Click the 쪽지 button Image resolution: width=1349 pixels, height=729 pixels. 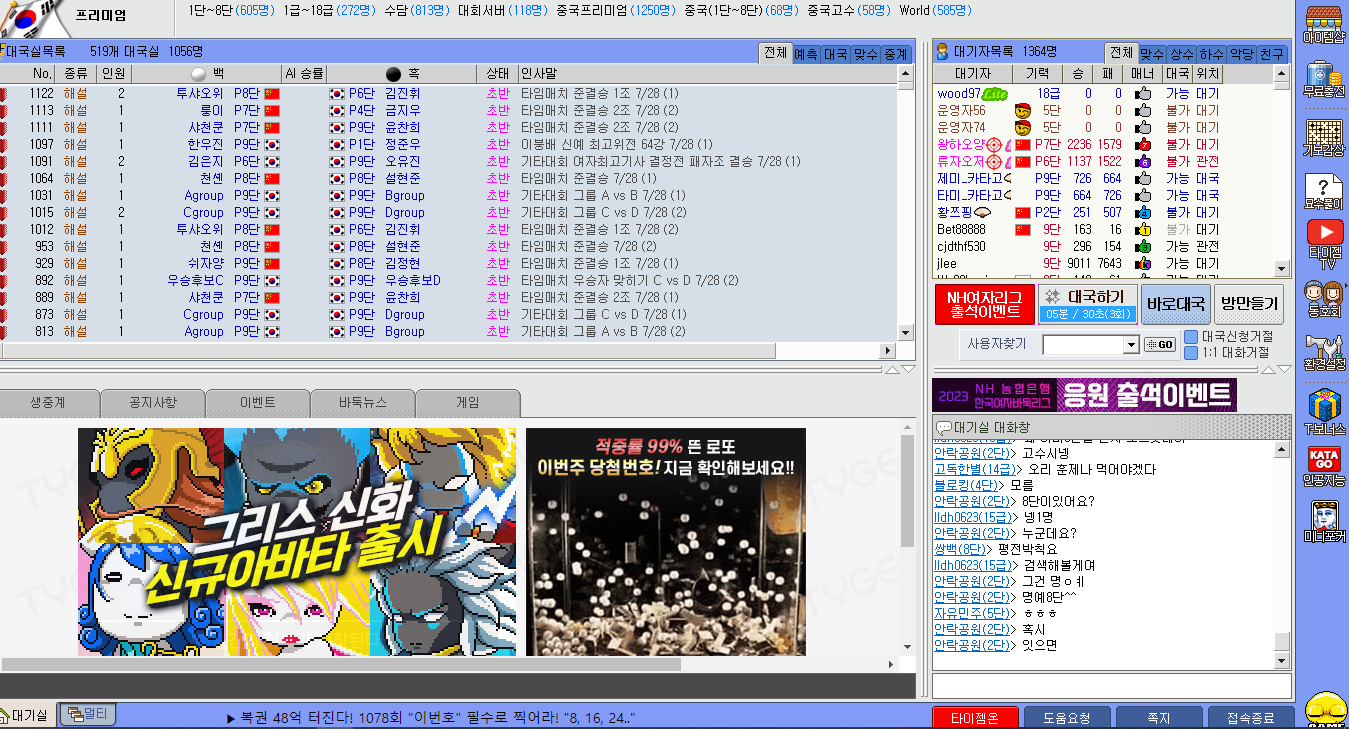point(1159,718)
